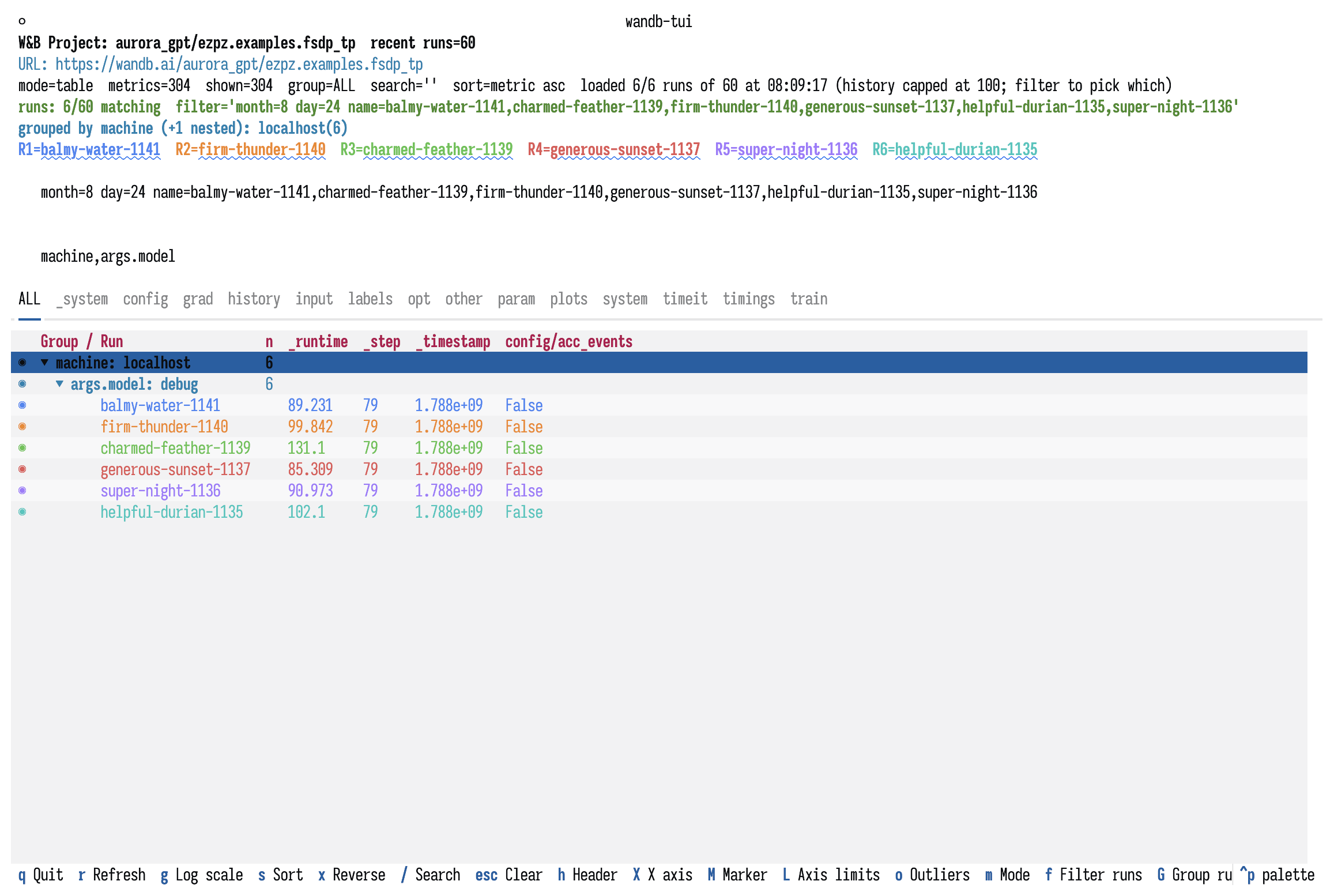
Task: Select the balmy-water-1141 run row
Action: 659,405
